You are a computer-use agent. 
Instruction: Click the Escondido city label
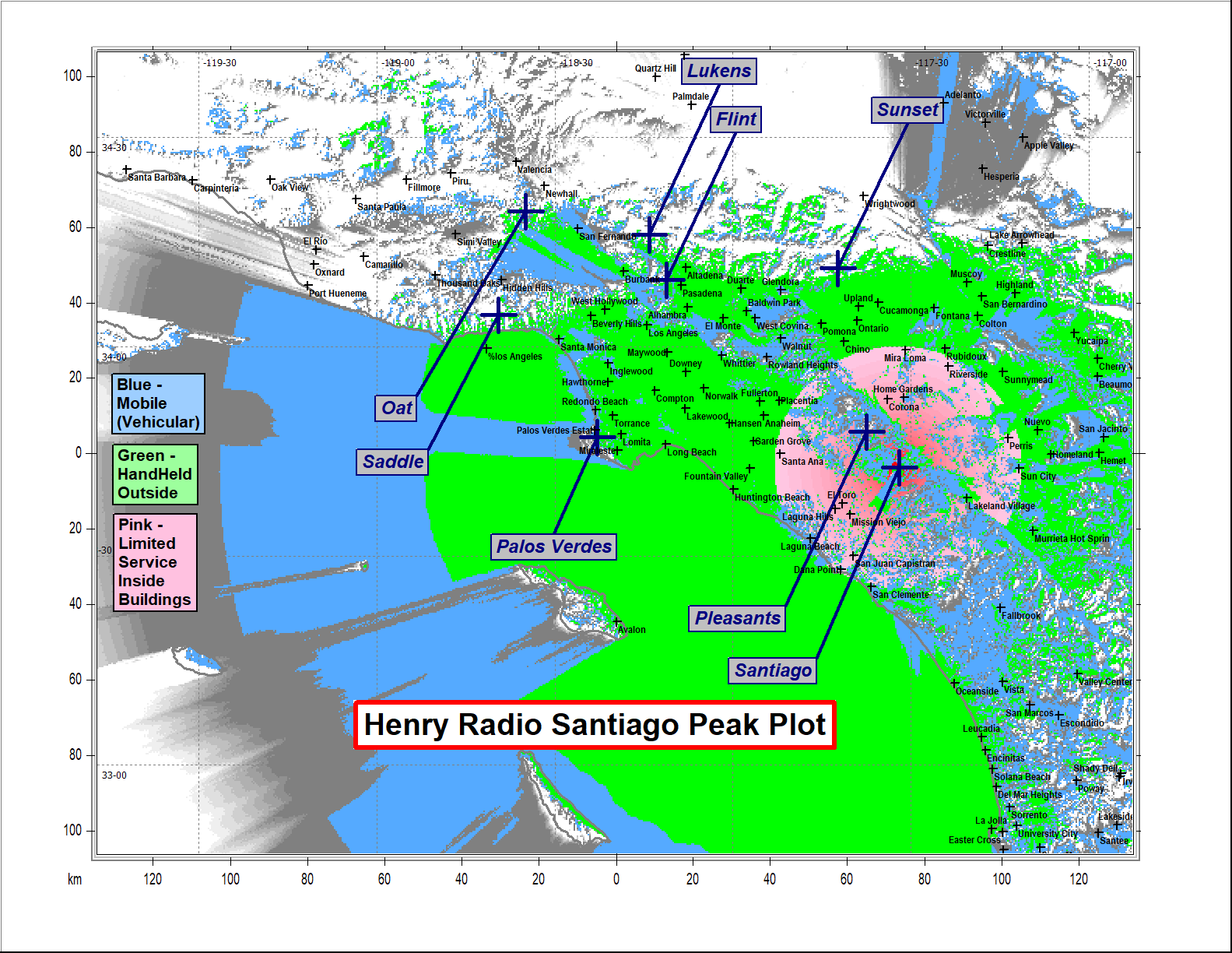pyautogui.click(x=1082, y=723)
